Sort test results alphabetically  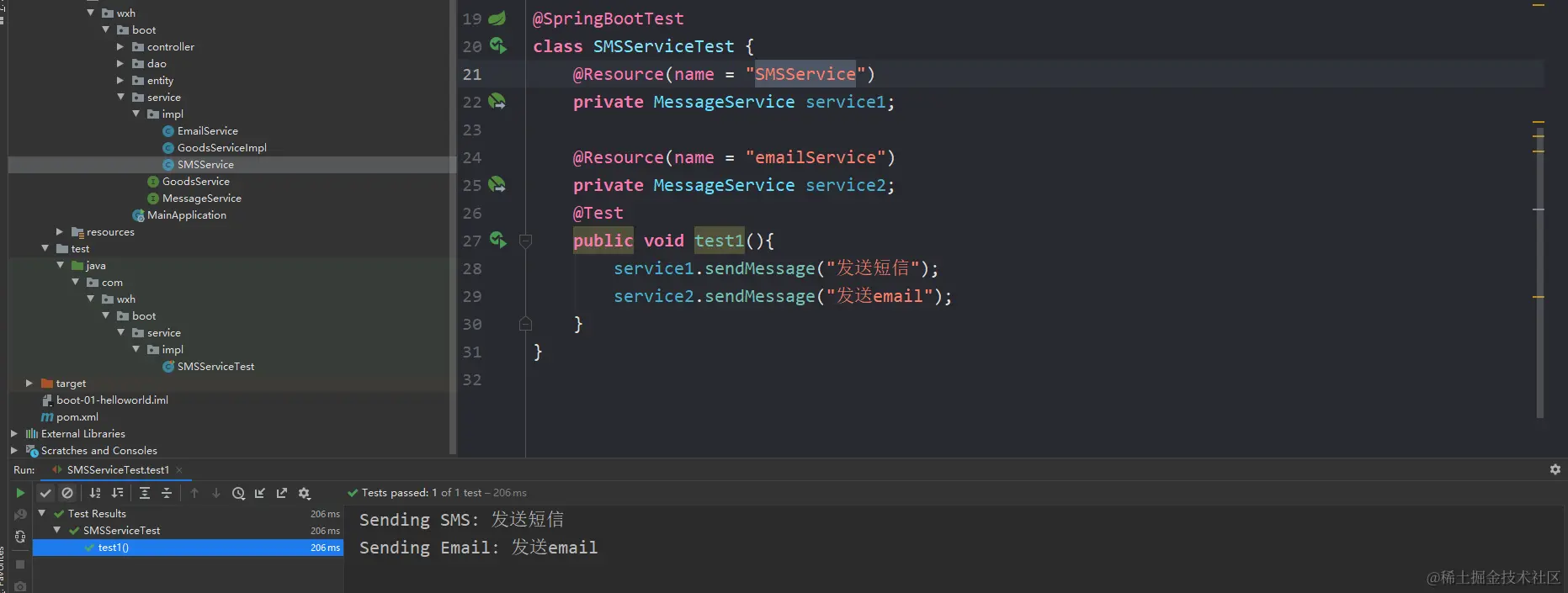pyautogui.click(x=95, y=493)
